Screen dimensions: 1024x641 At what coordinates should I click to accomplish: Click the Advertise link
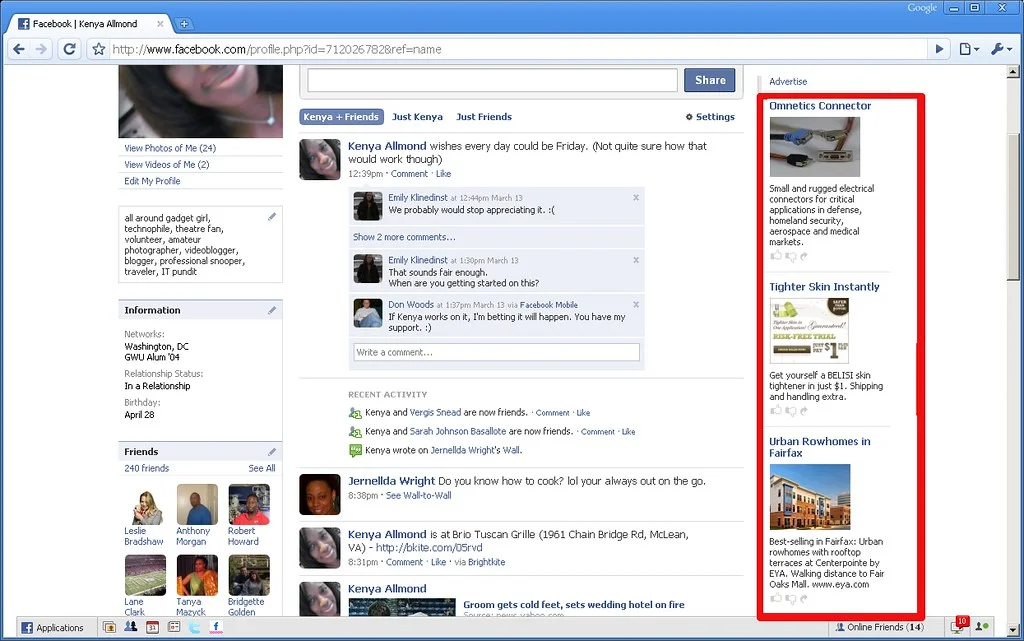click(x=788, y=82)
